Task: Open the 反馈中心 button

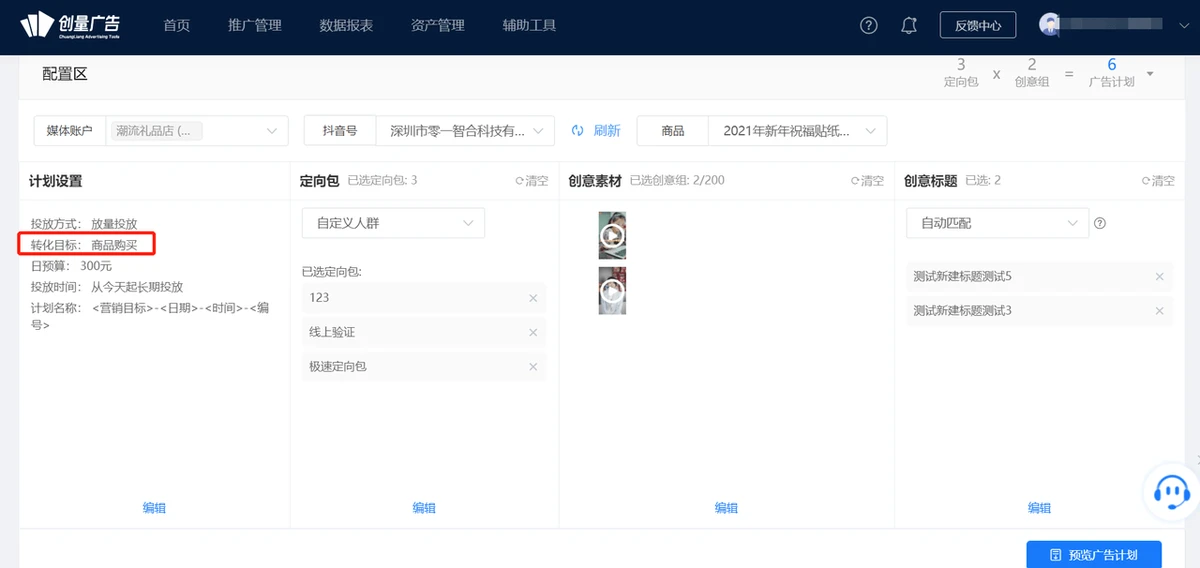Action: [x=977, y=26]
